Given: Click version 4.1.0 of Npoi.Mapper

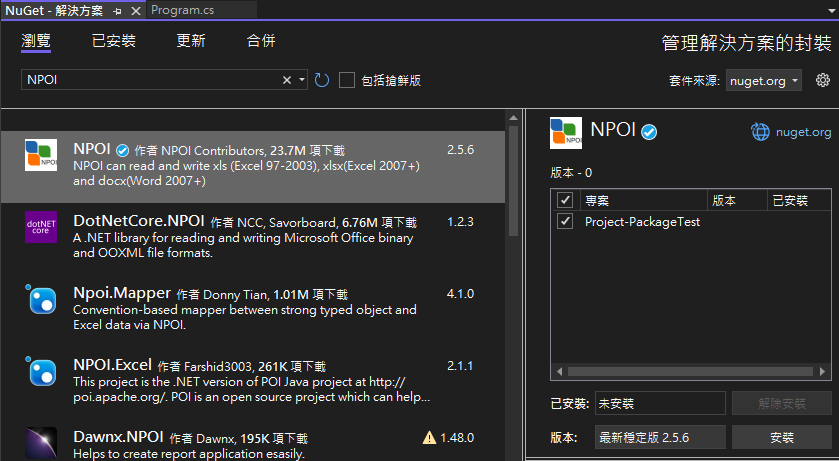Looking at the screenshot, I should (461, 294).
